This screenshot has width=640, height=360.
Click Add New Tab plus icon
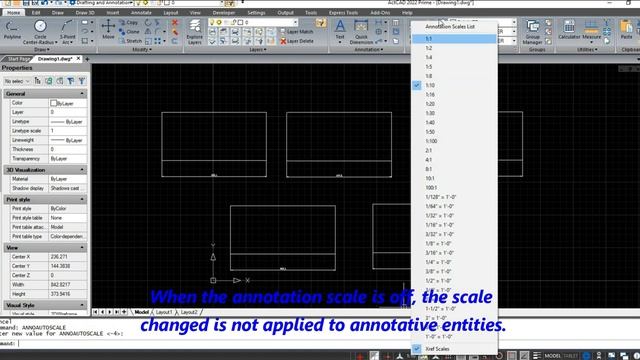pos(87,59)
